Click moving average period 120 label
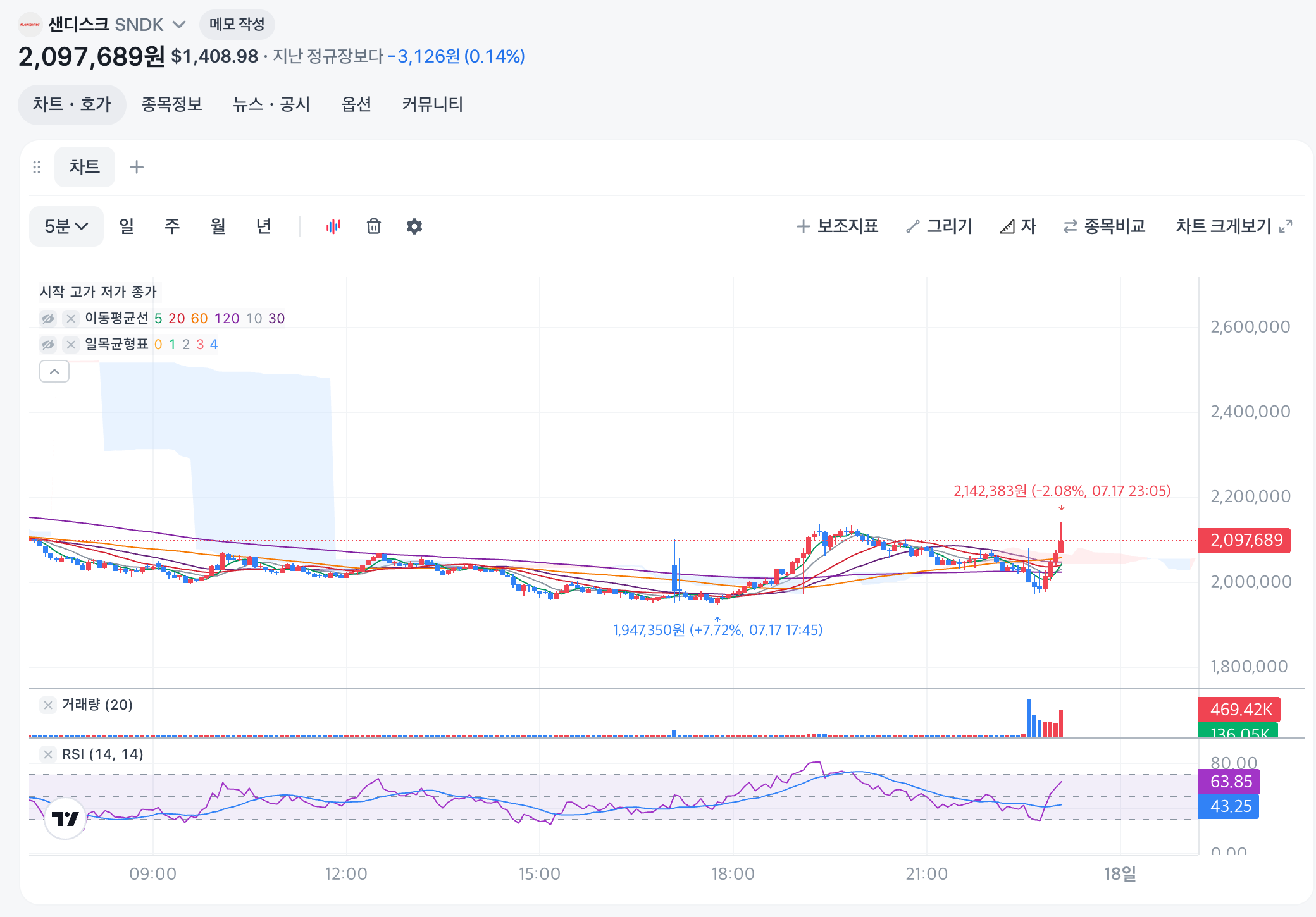 [x=227, y=318]
